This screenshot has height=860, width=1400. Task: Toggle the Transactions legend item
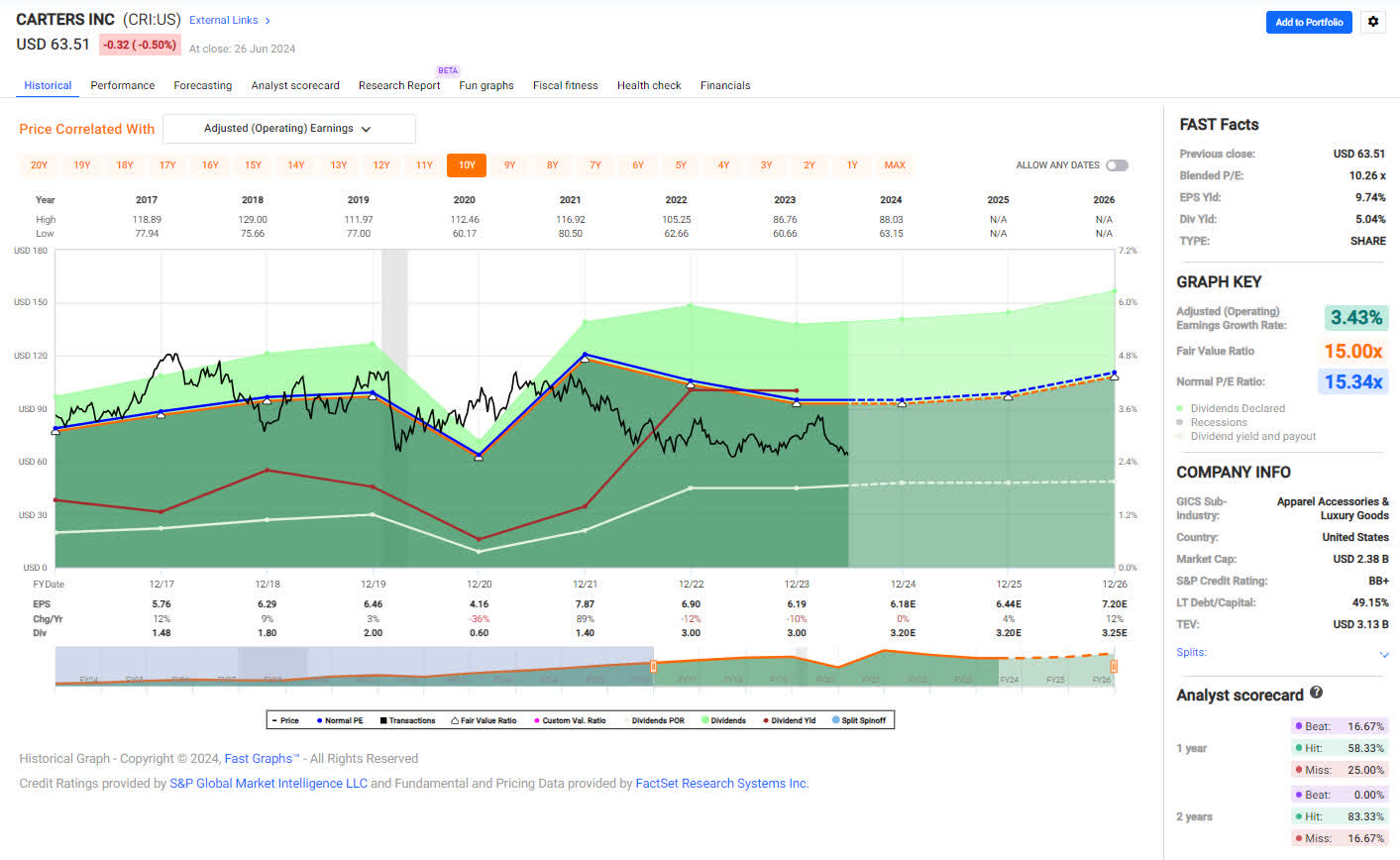(x=407, y=720)
